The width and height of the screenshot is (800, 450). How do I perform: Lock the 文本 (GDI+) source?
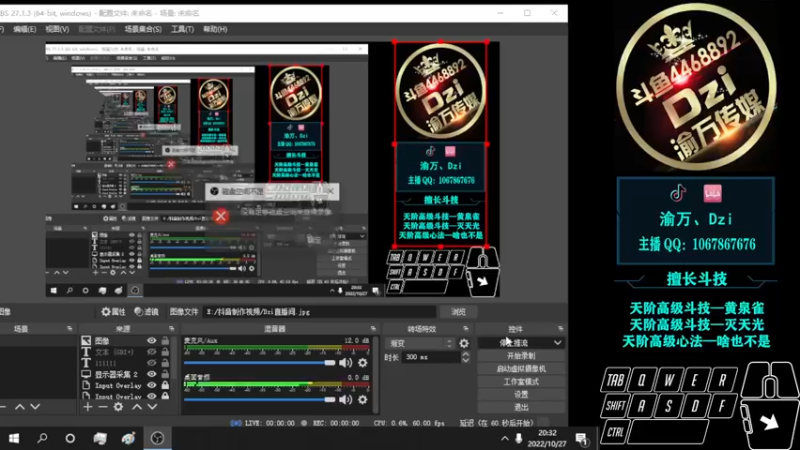tap(165, 352)
